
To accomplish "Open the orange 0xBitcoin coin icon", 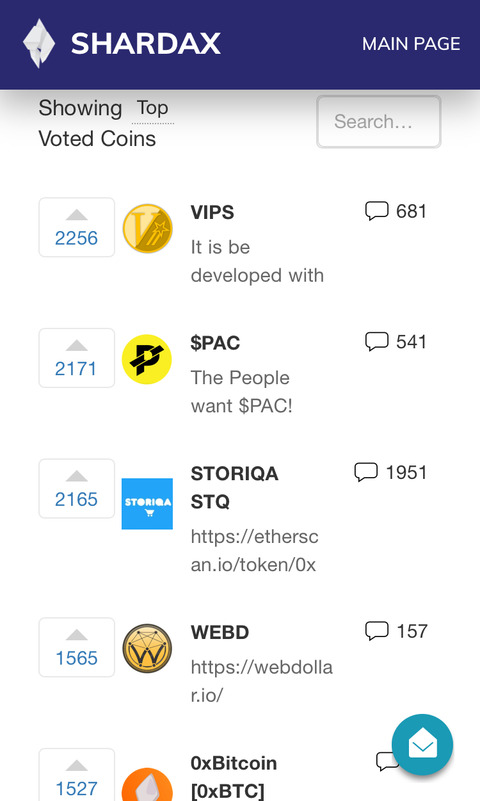I will (147, 785).
